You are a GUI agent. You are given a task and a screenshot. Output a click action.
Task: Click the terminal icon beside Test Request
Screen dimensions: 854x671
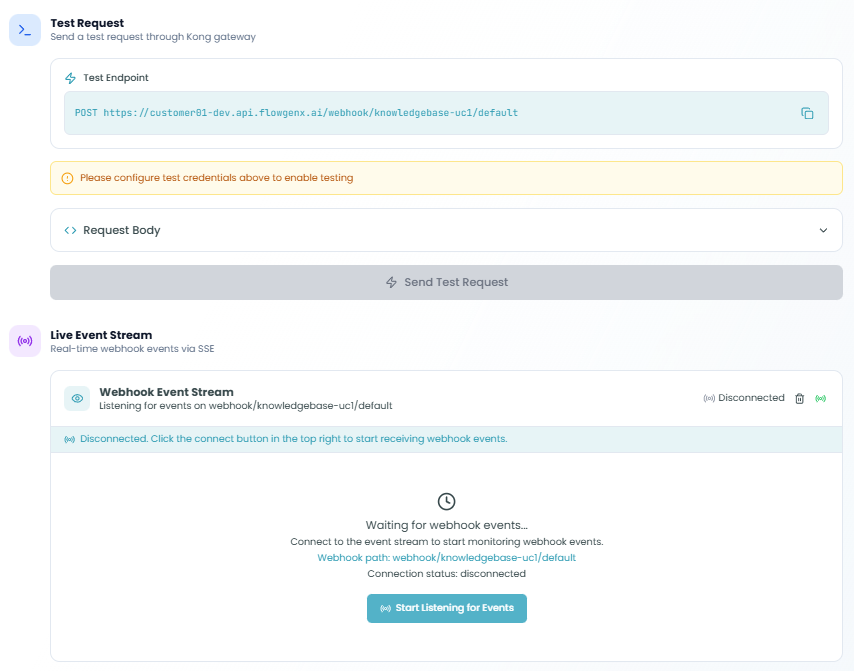[25, 30]
